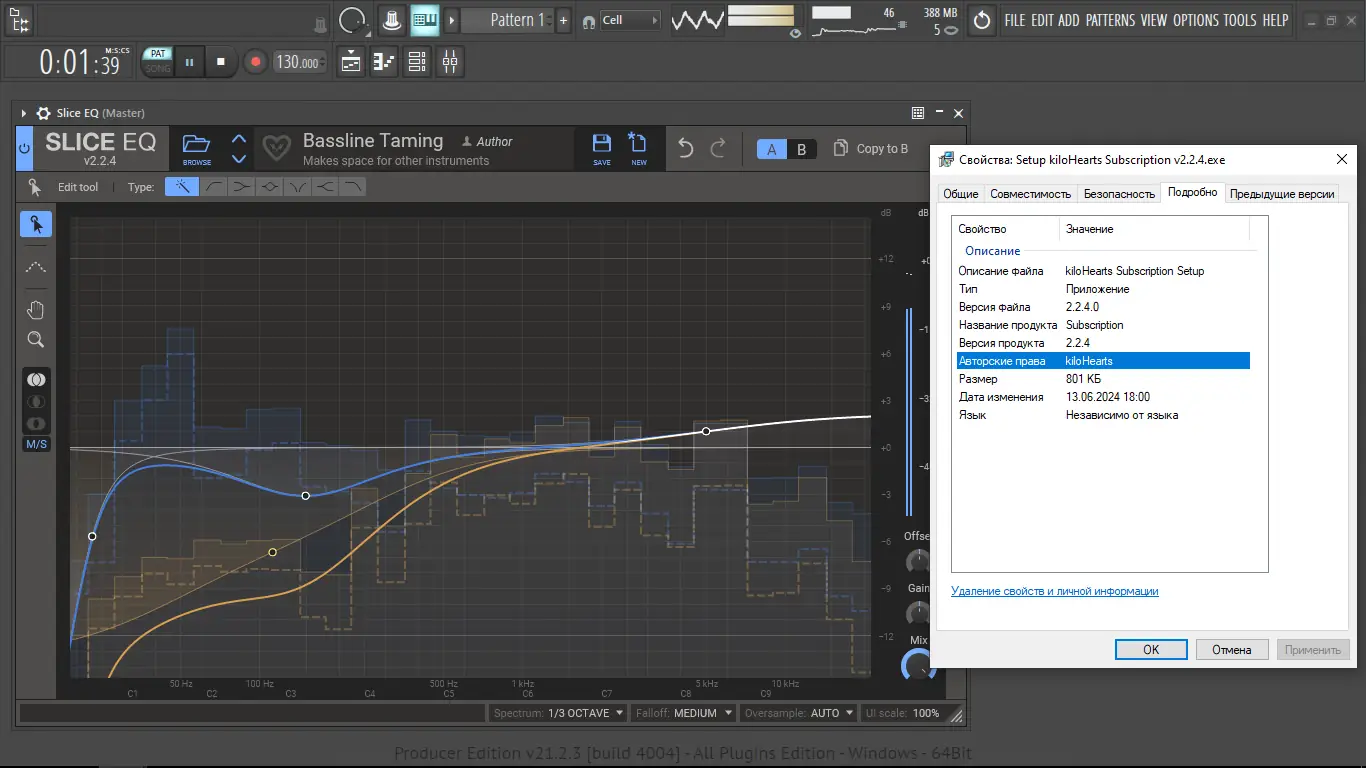Screen dimensions: 1366x768
Task: Open the PATTERNS menu
Action: coord(1110,20)
